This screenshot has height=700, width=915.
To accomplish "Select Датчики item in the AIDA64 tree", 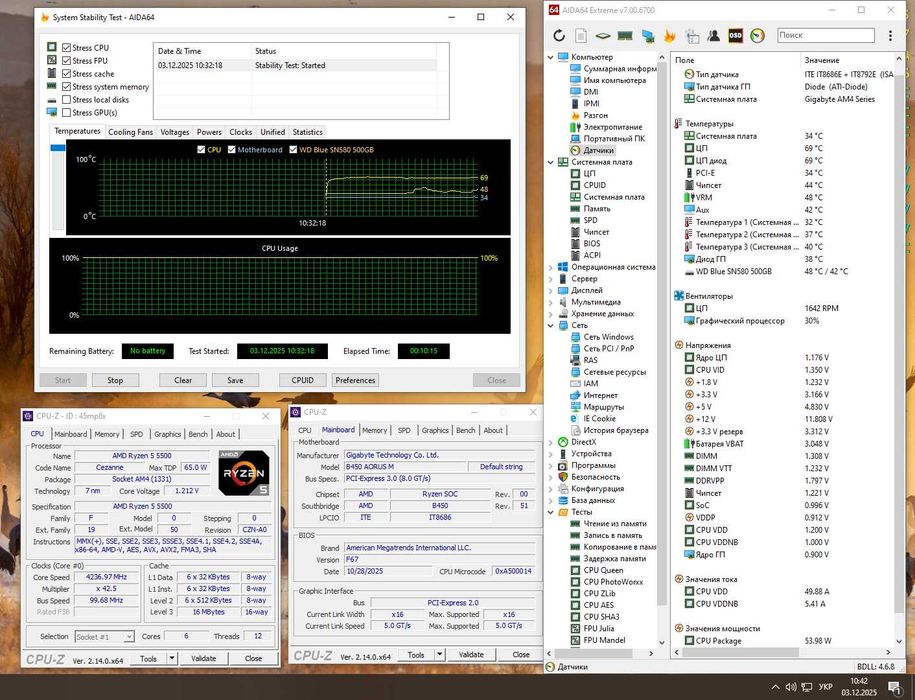I will [x=598, y=150].
